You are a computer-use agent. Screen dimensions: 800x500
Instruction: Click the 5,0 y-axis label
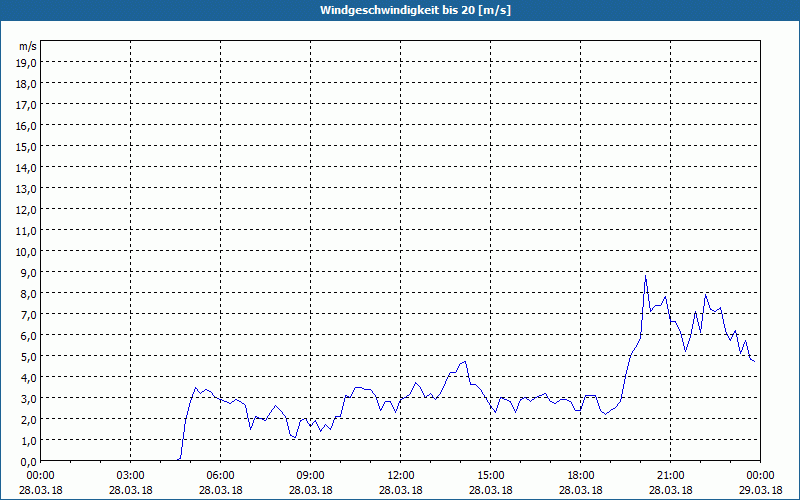pos(30,357)
